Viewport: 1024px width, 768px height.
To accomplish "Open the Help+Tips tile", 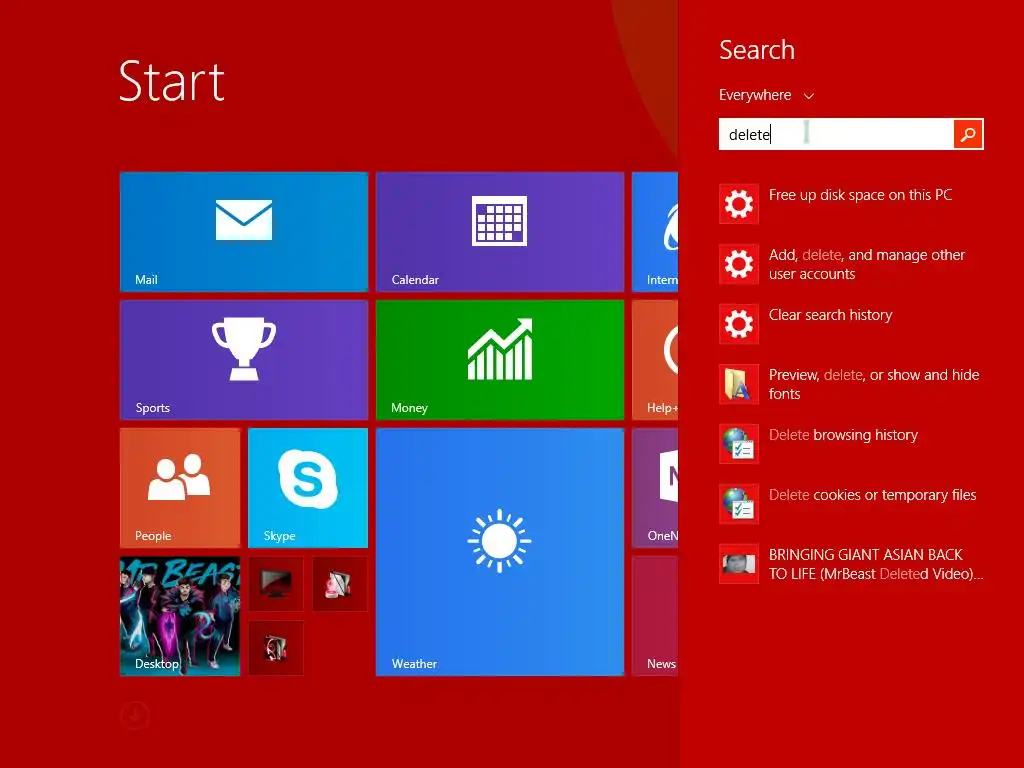I will click(655, 360).
